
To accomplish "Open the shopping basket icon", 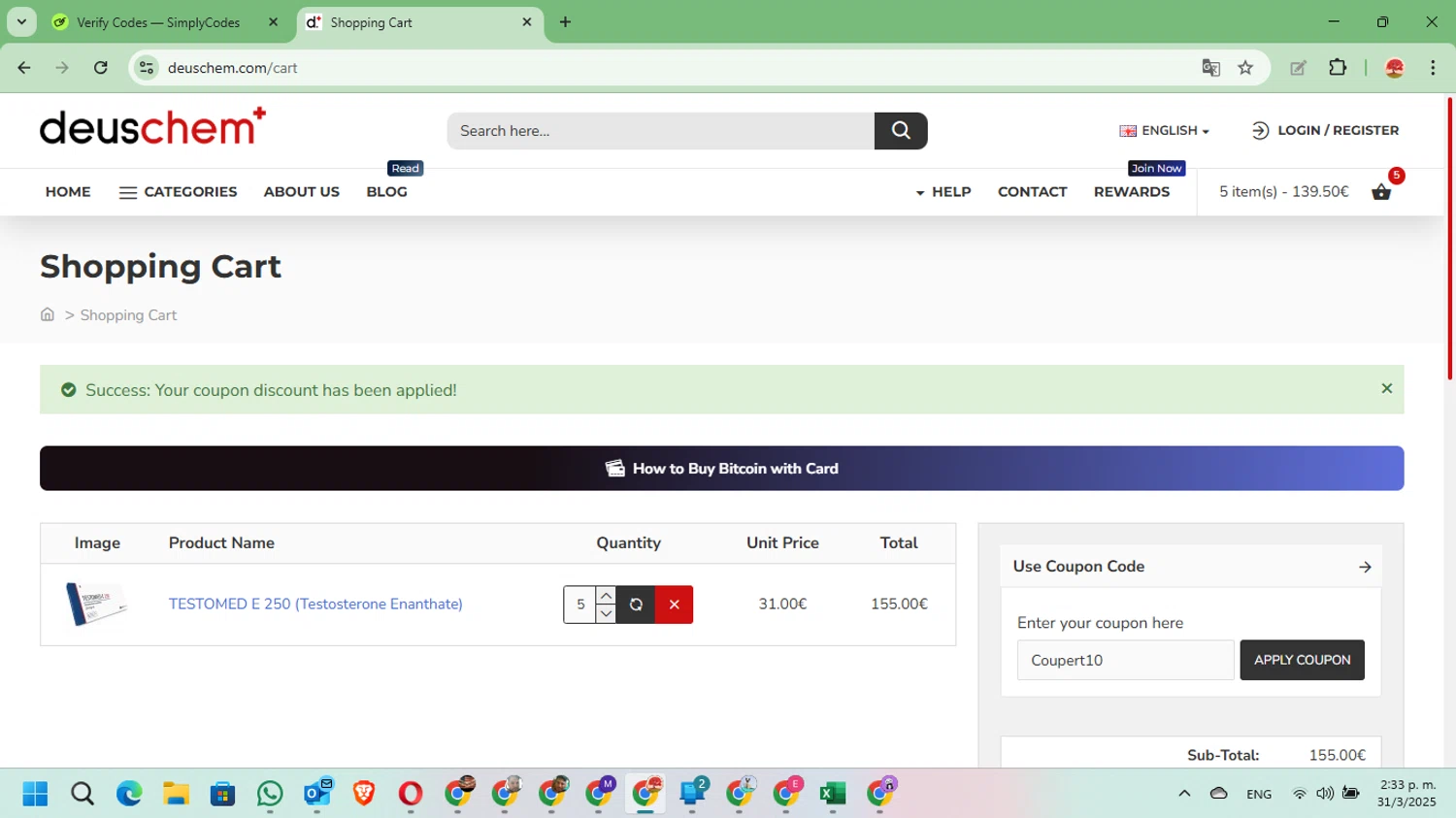I will 1381,192.
